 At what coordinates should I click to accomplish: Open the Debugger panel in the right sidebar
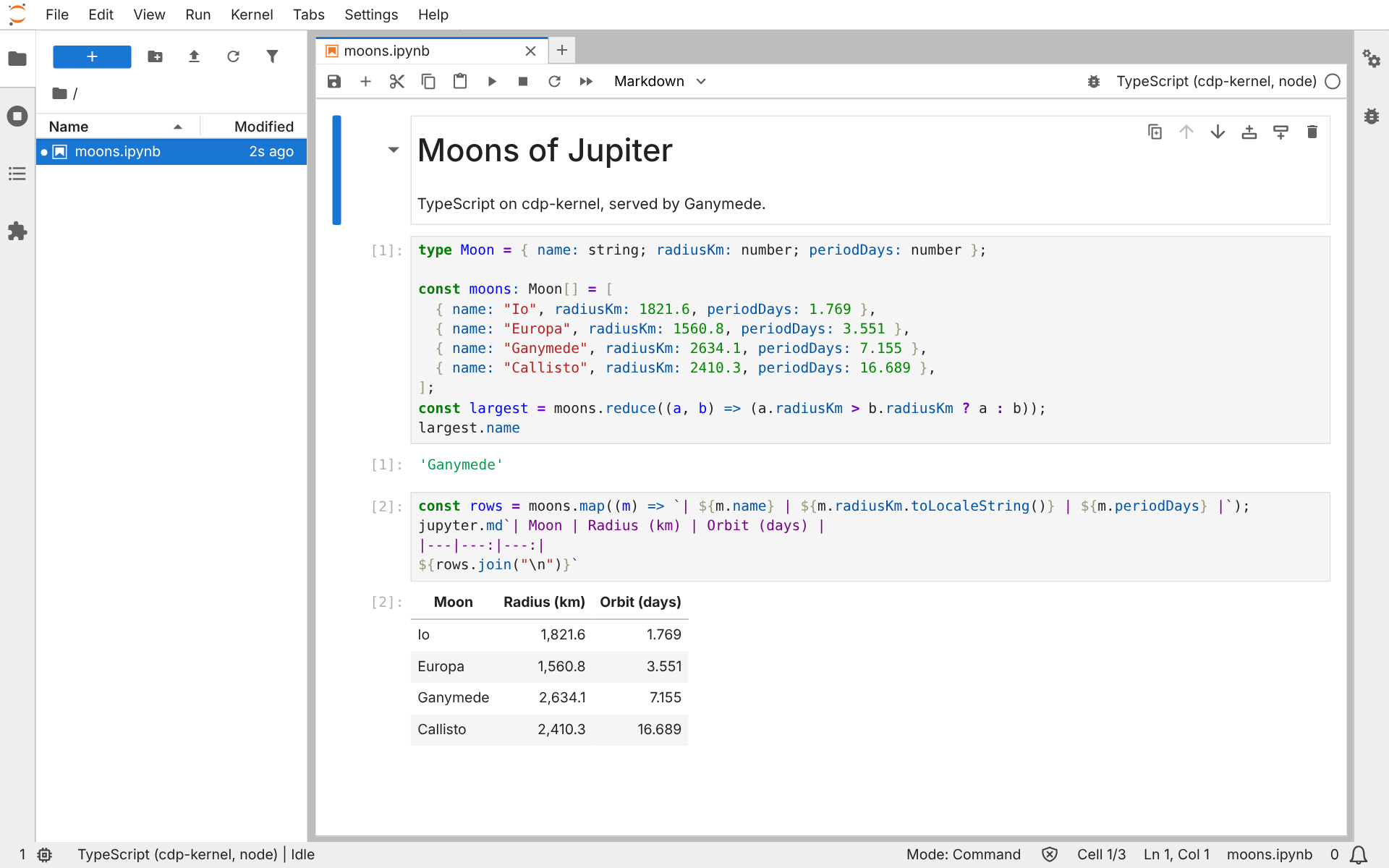click(x=1372, y=116)
